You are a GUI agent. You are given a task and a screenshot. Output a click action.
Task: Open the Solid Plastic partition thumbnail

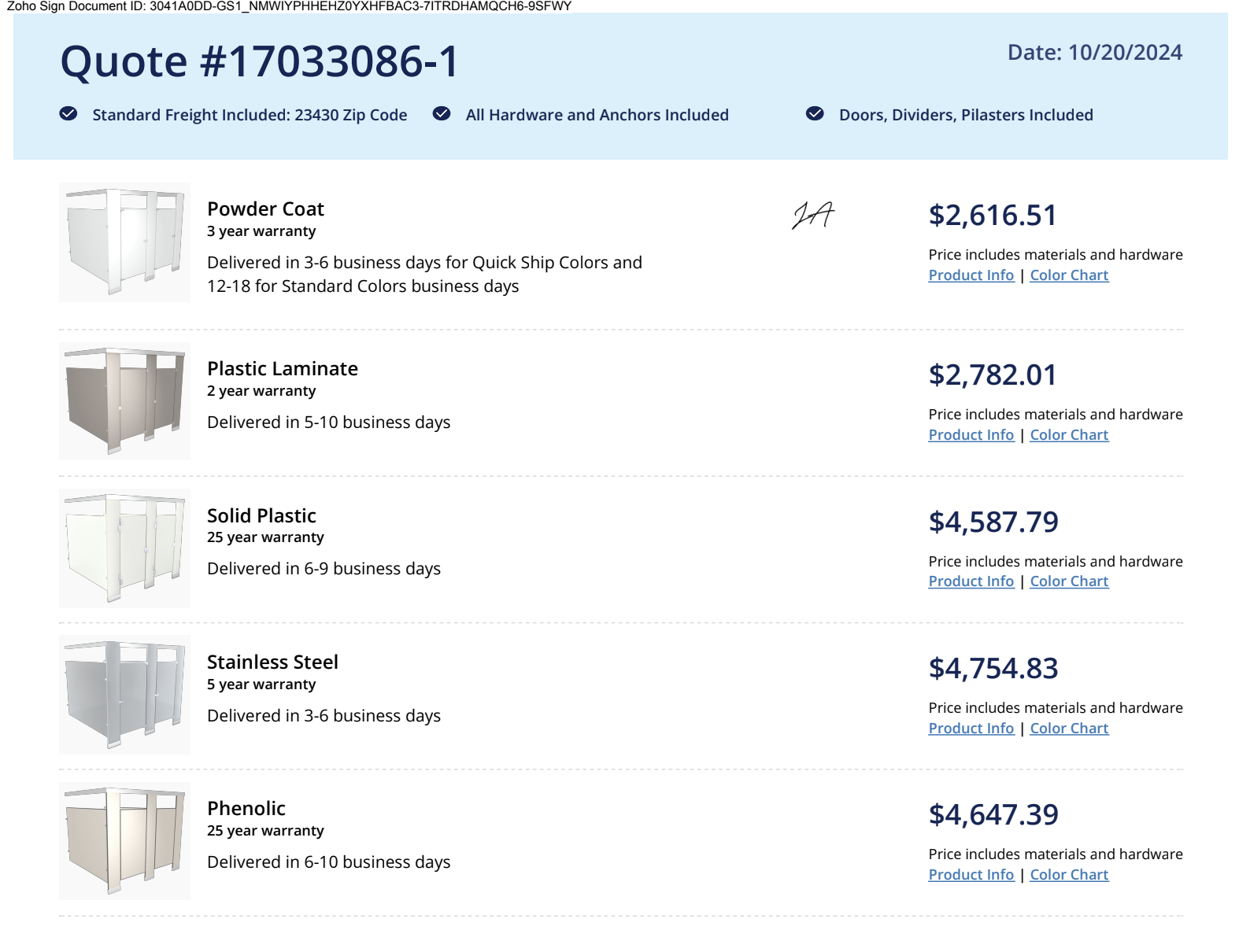pos(124,548)
